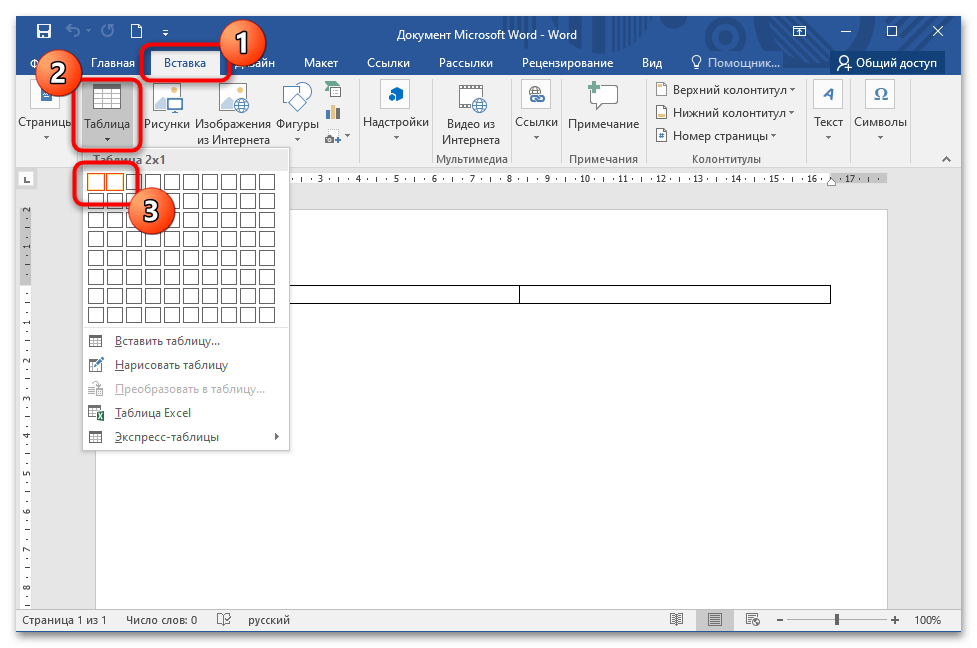
Task: Open word count via Число слов: 0
Action: pos(161,621)
